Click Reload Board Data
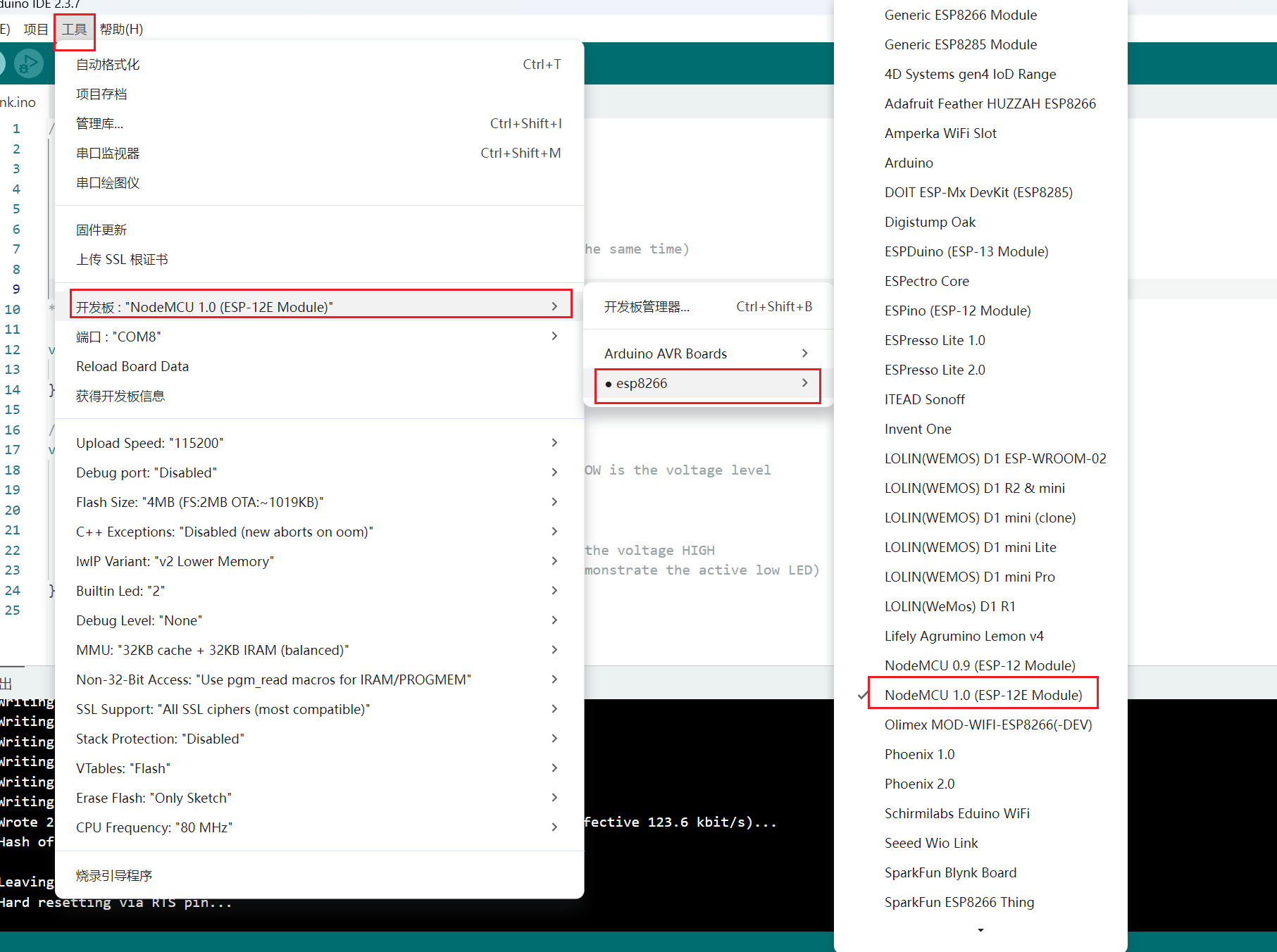This screenshot has width=1277, height=952. (132, 366)
